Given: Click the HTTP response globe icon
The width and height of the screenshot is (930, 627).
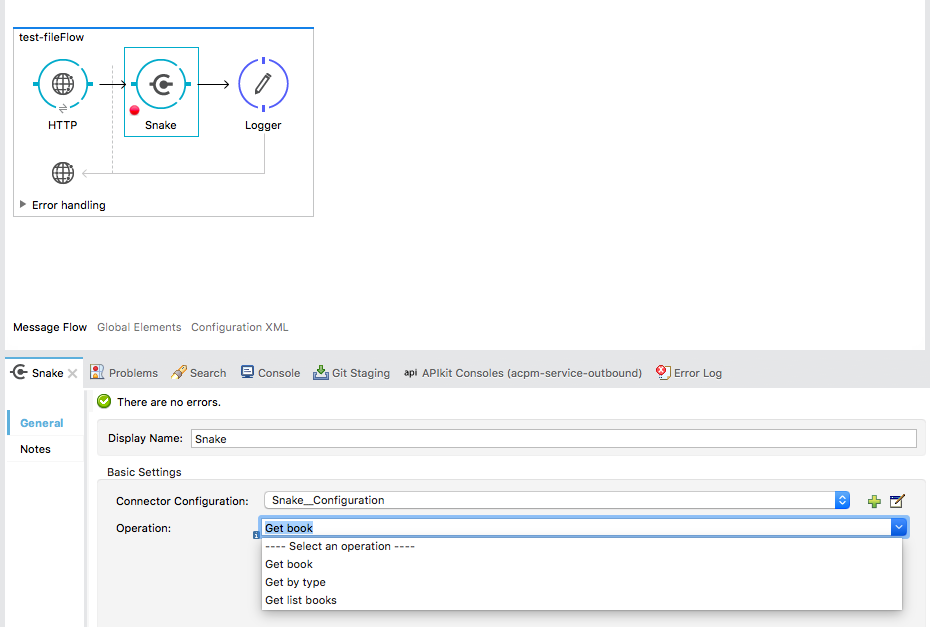Looking at the screenshot, I should click(x=63, y=173).
